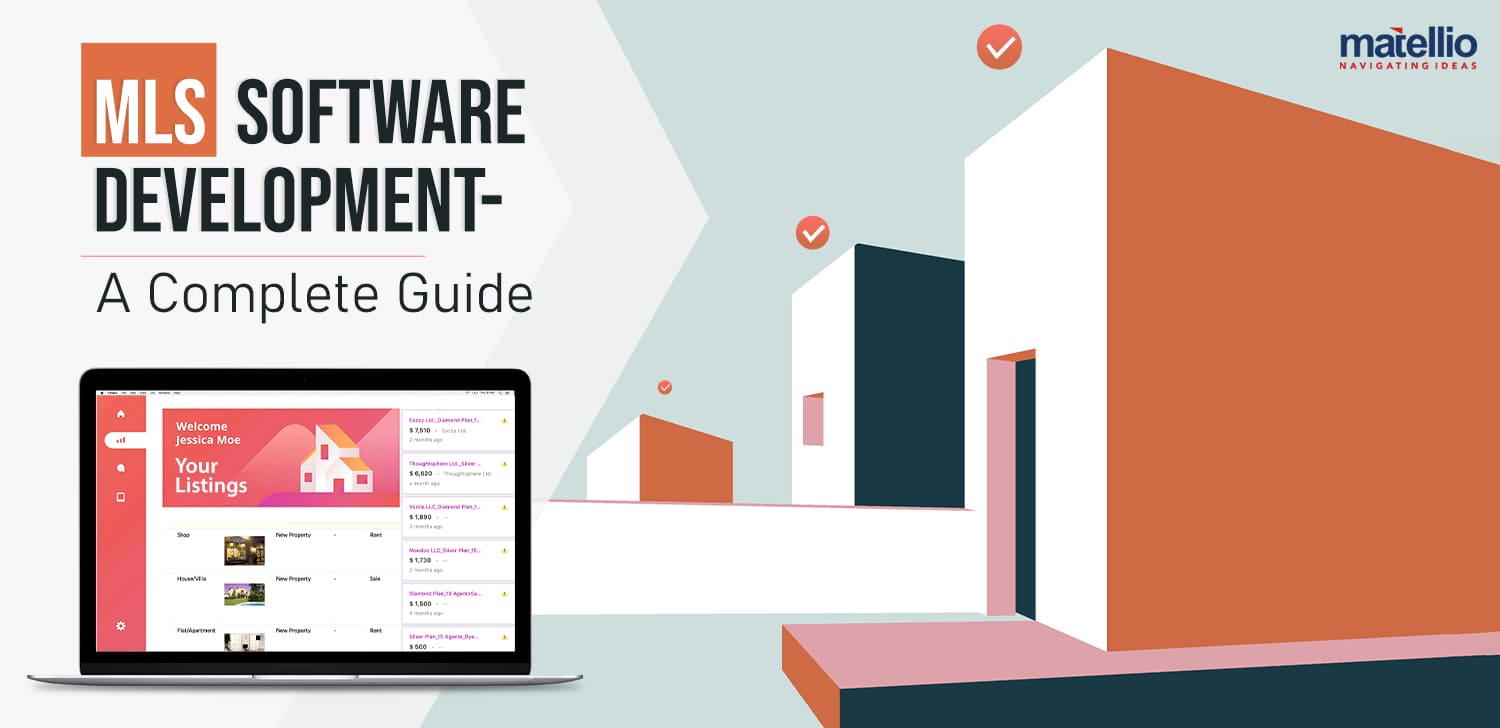Open the Eazzy Ltd_Diamond Plan deal link
The height and width of the screenshot is (728, 1500).
[x=444, y=421]
